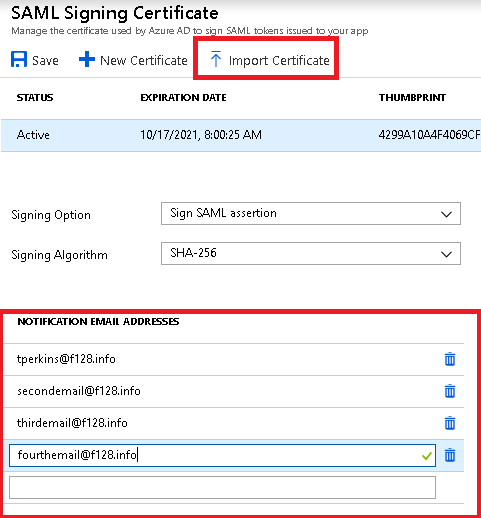The width and height of the screenshot is (481, 518).
Task: Click the green validation checkmark in email field
Action: [427, 456]
